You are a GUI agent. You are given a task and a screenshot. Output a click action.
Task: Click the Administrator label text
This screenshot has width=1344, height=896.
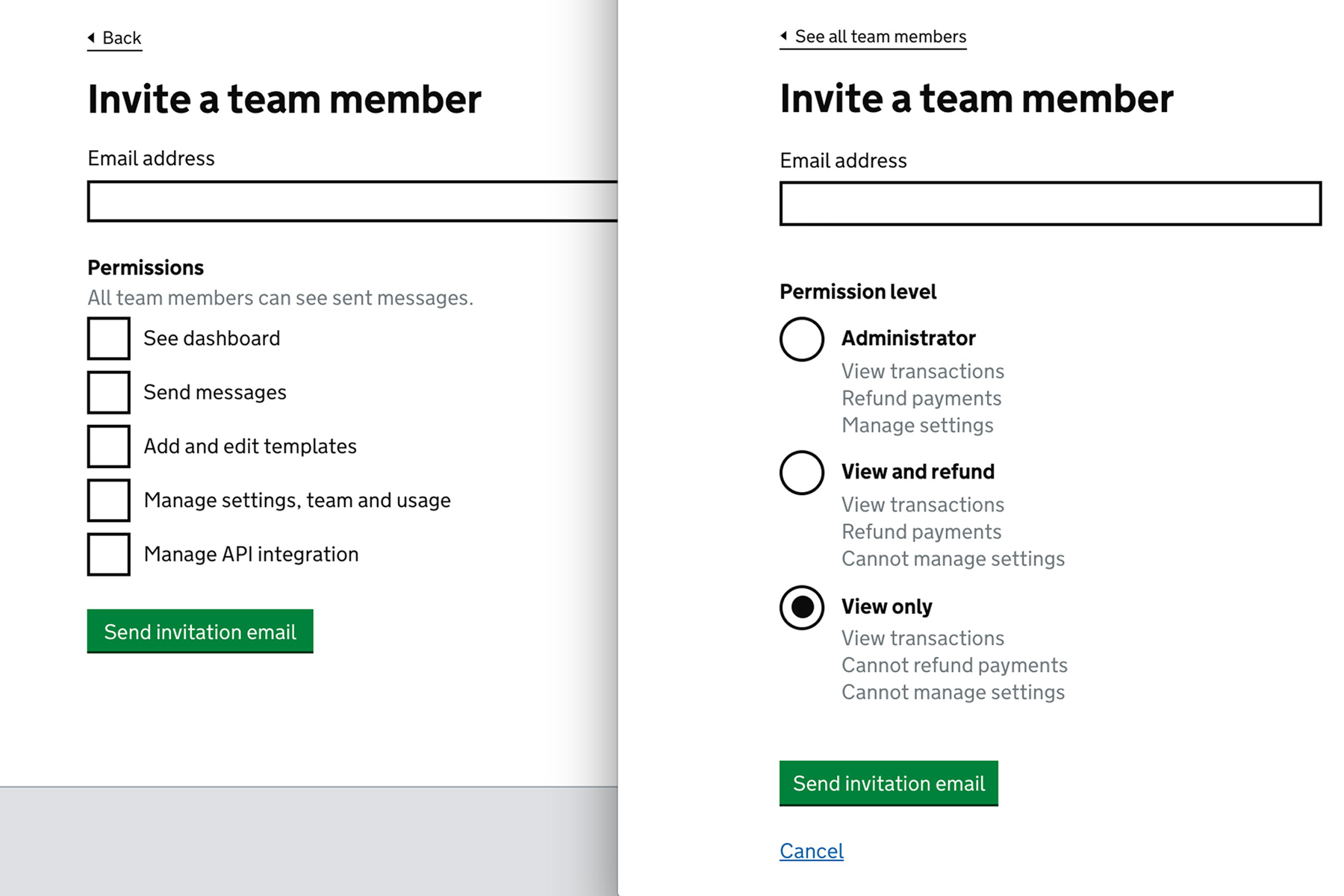tap(909, 338)
